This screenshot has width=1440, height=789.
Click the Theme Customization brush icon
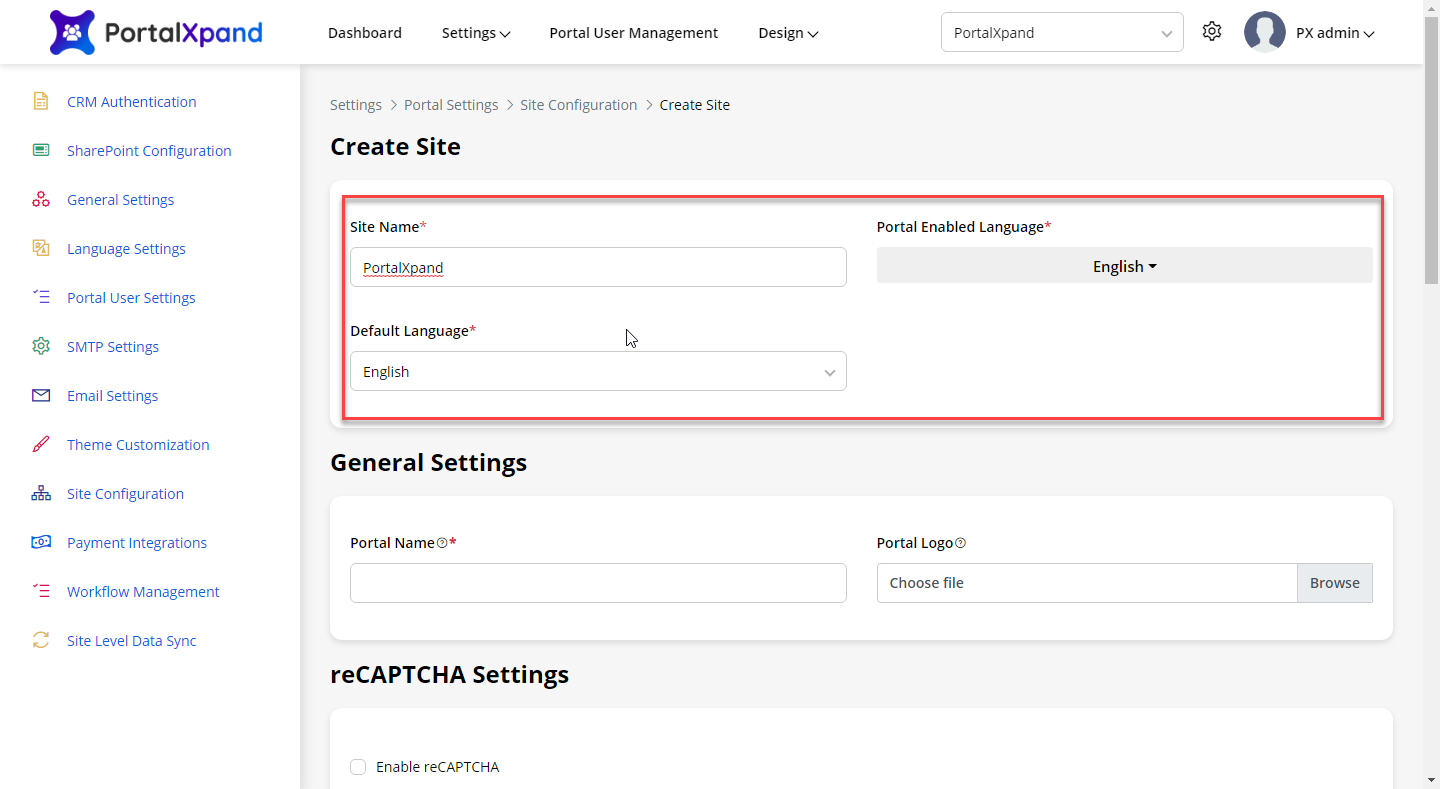click(x=41, y=444)
